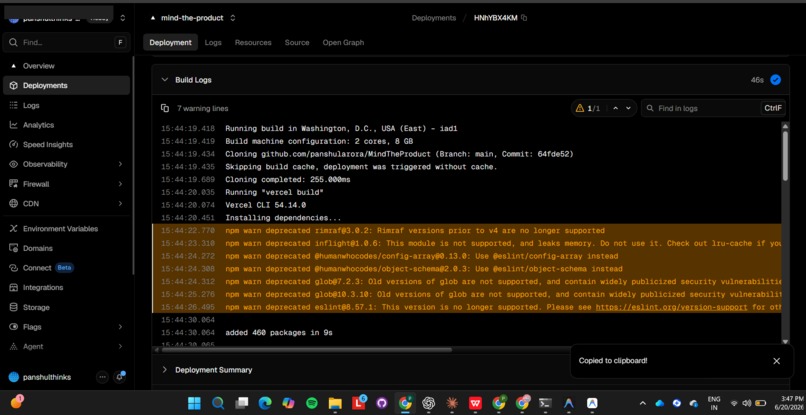This screenshot has height=415, width=806.
Task: Switch to the Source tab
Action: click(297, 43)
